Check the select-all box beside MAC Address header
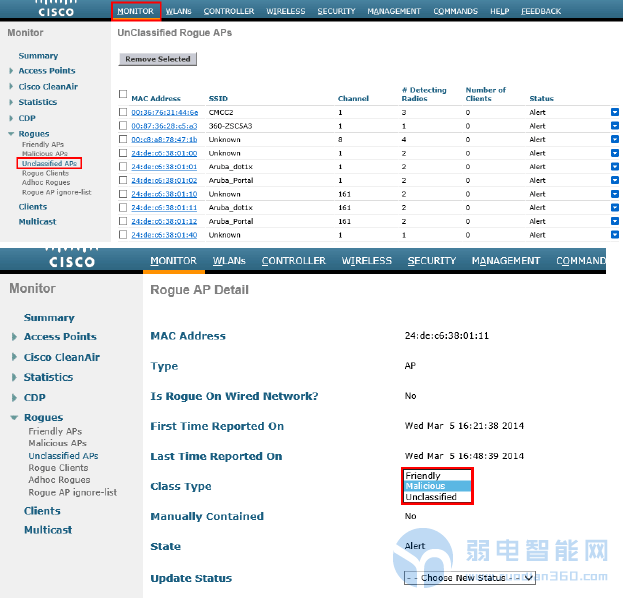 click(123, 95)
